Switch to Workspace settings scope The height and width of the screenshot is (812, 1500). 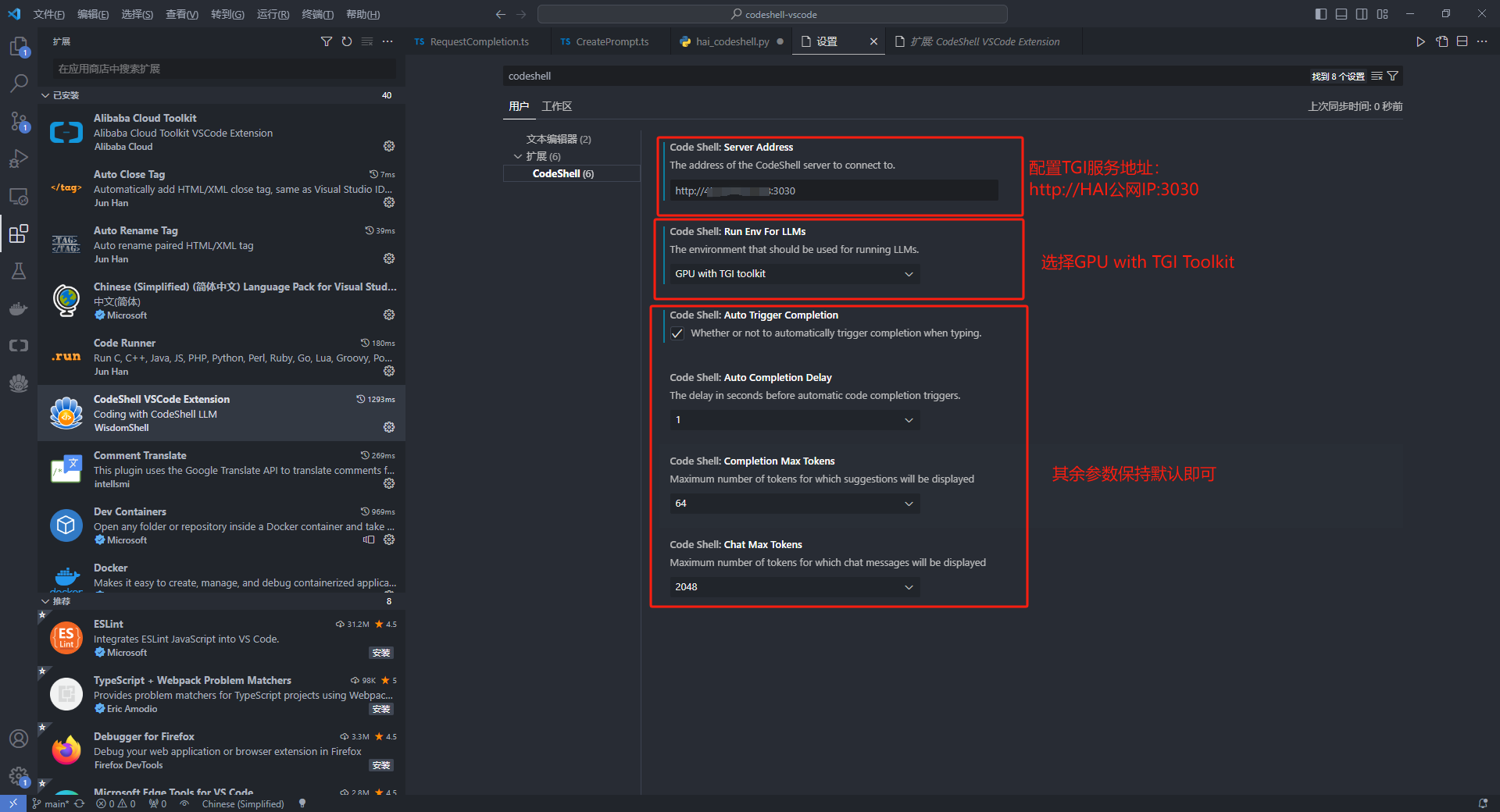tap(557, 106)
